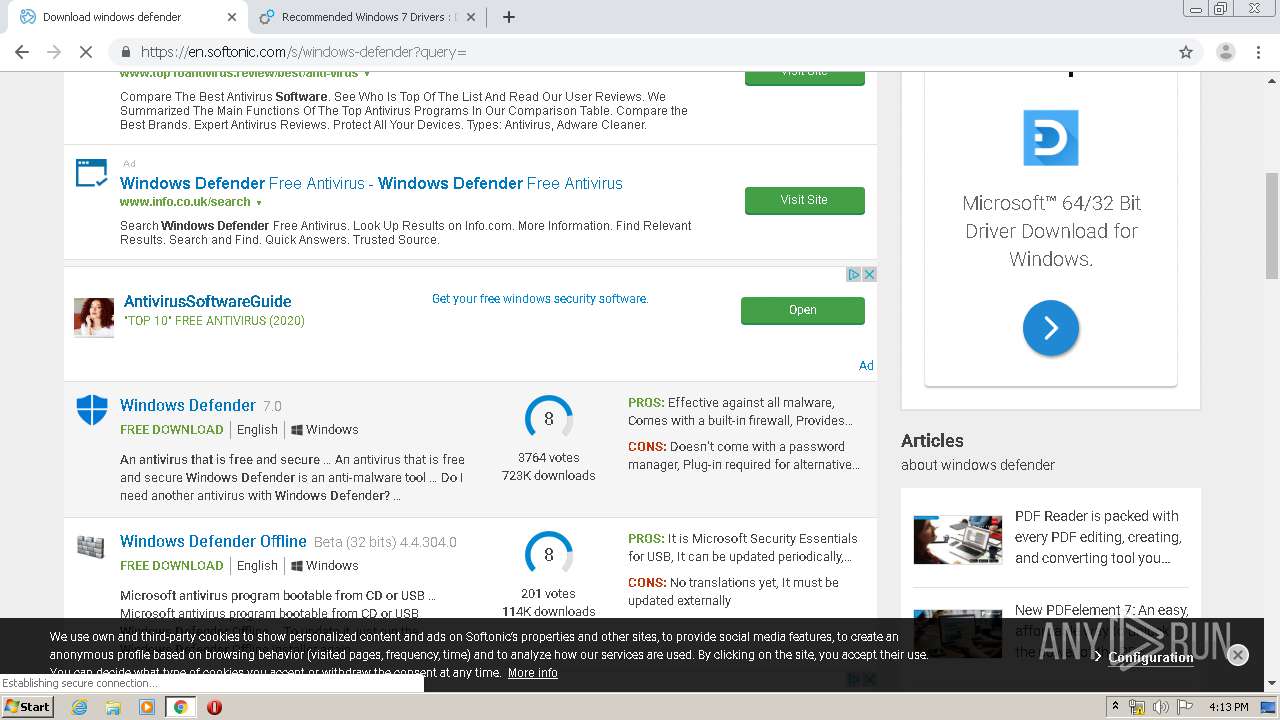Click FREE DOWNLOAD for Windows Defender Offline
Viewport: 1280px width, 720px height.
click(x=172, y=565)
